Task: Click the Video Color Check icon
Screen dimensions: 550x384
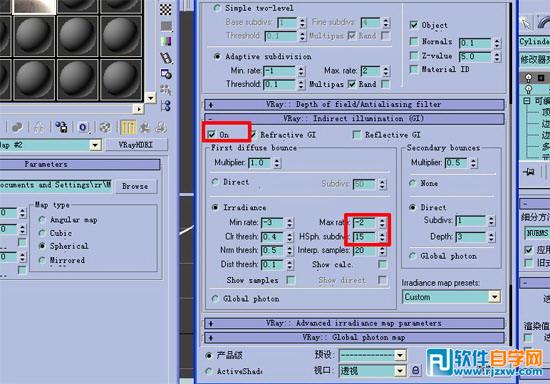Action: point(166,41)
